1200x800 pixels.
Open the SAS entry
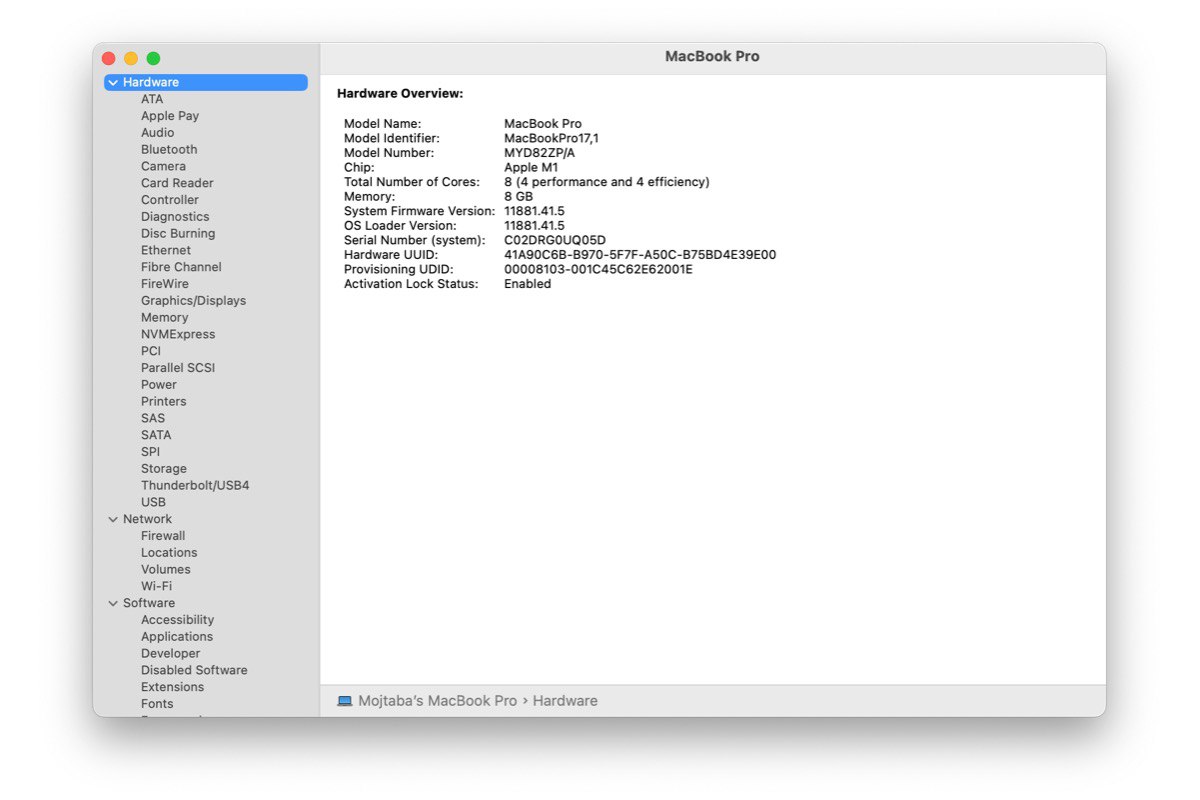[153, 419]
